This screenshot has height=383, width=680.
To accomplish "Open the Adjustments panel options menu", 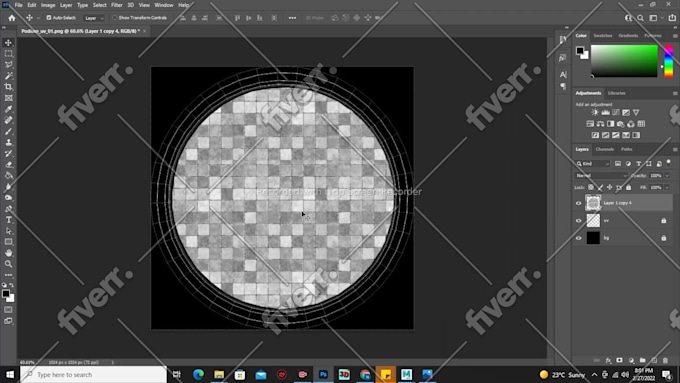I will coord(675,93).
